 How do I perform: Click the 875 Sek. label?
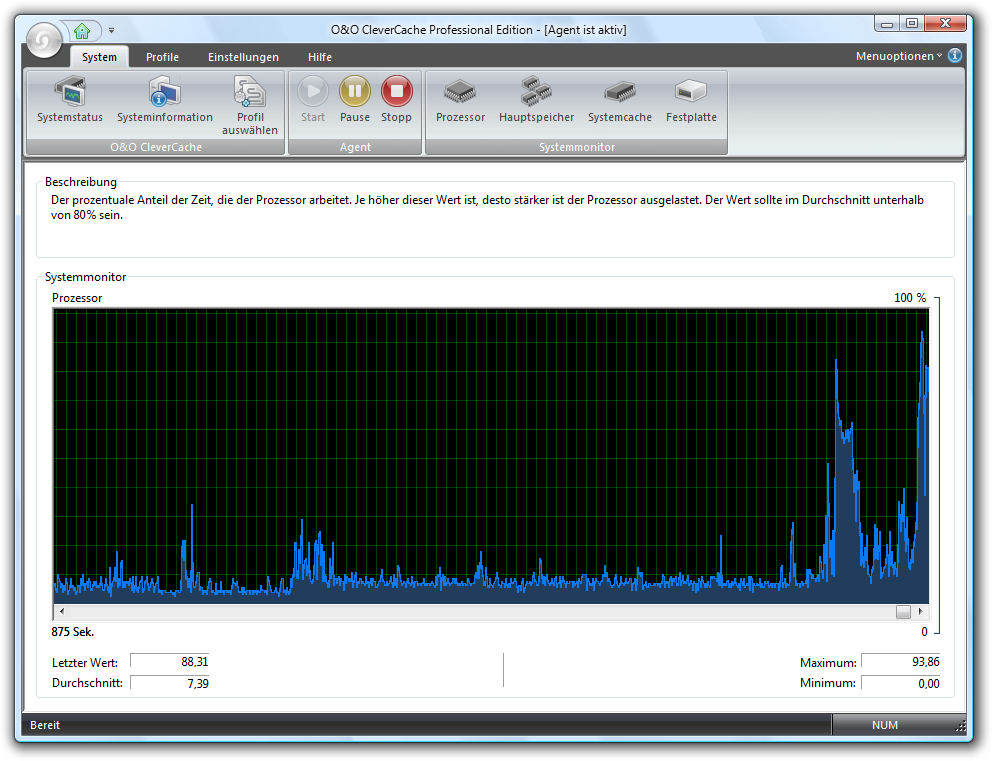73,631
